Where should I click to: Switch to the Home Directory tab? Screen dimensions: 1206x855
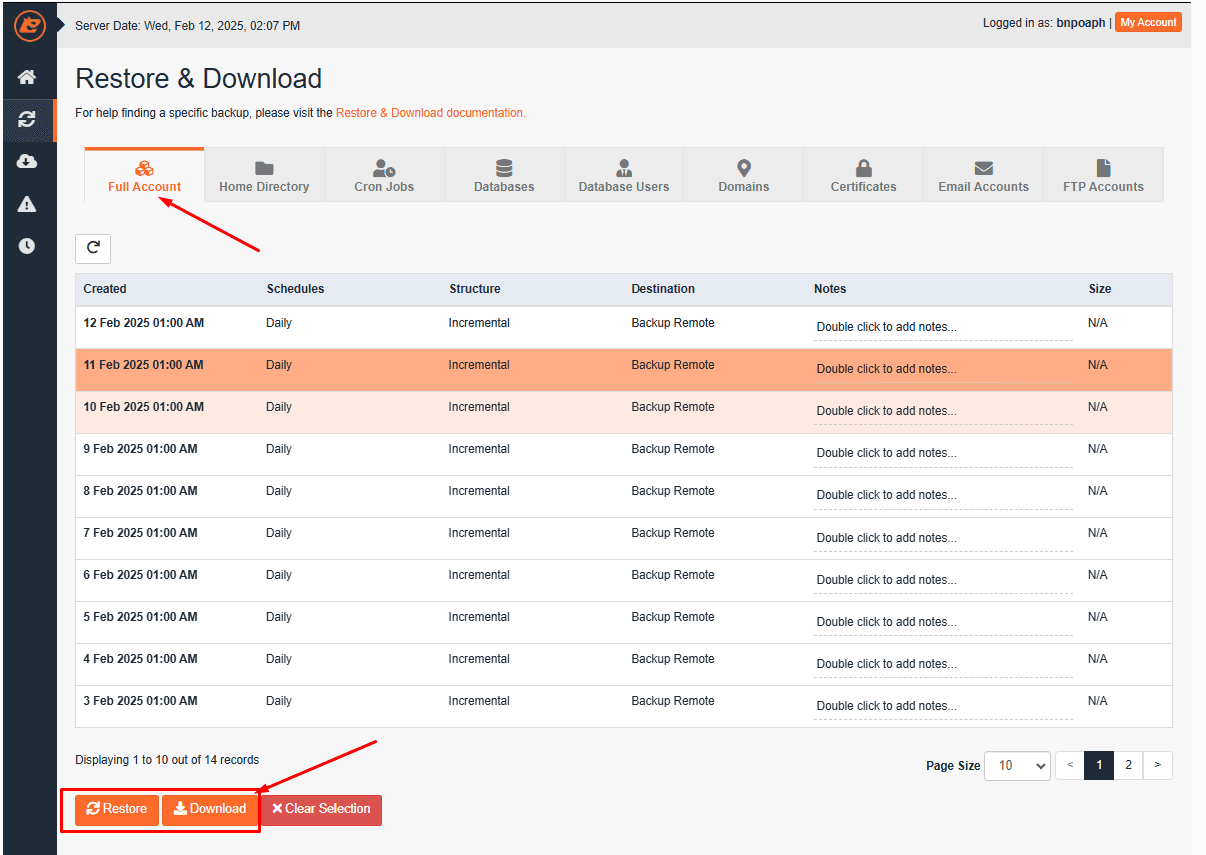pos(264,176)
